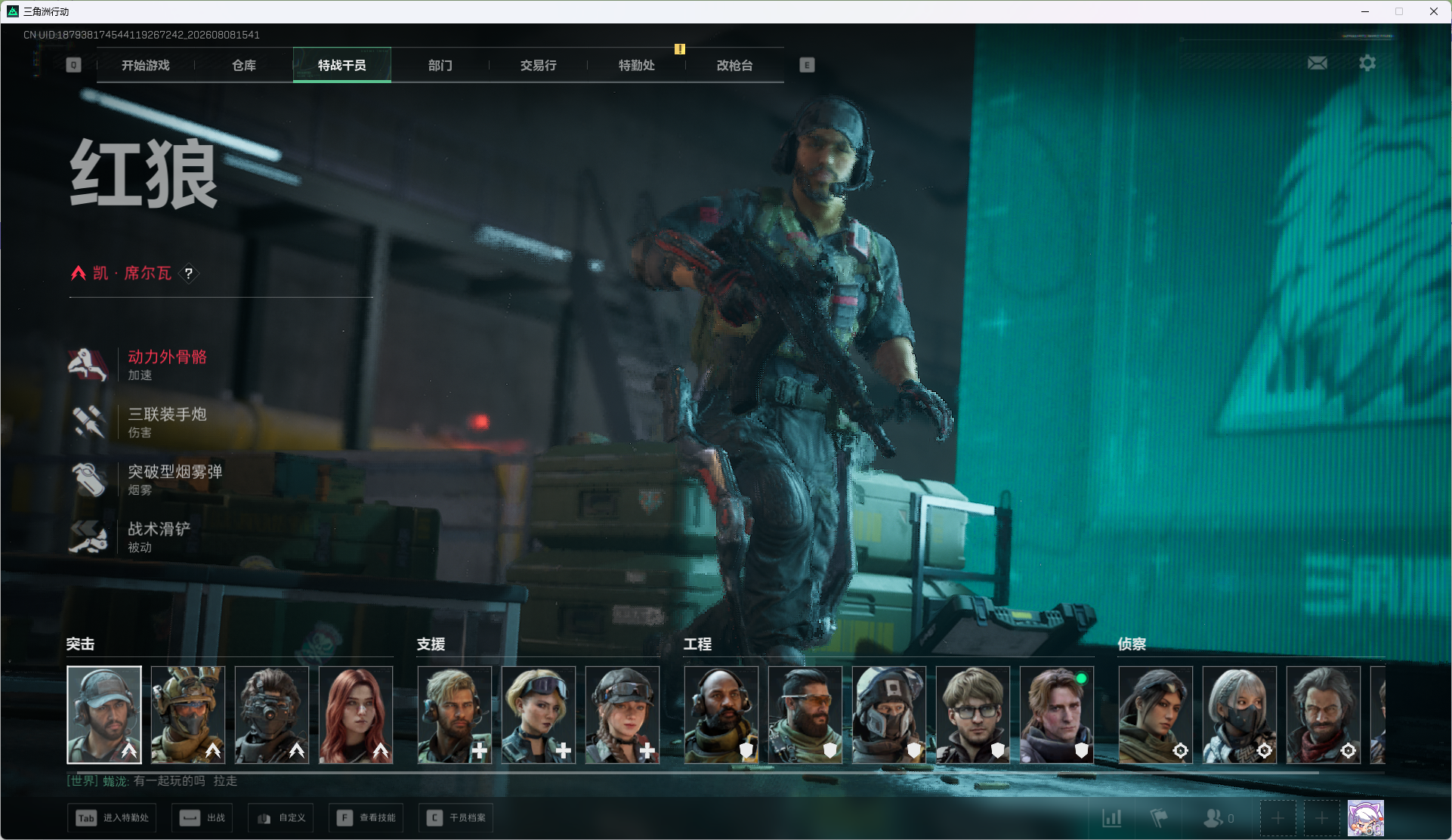Open the 自定义 customize button
The height and width of the screenshot is (840, 1452).
[x=280, y=818]
